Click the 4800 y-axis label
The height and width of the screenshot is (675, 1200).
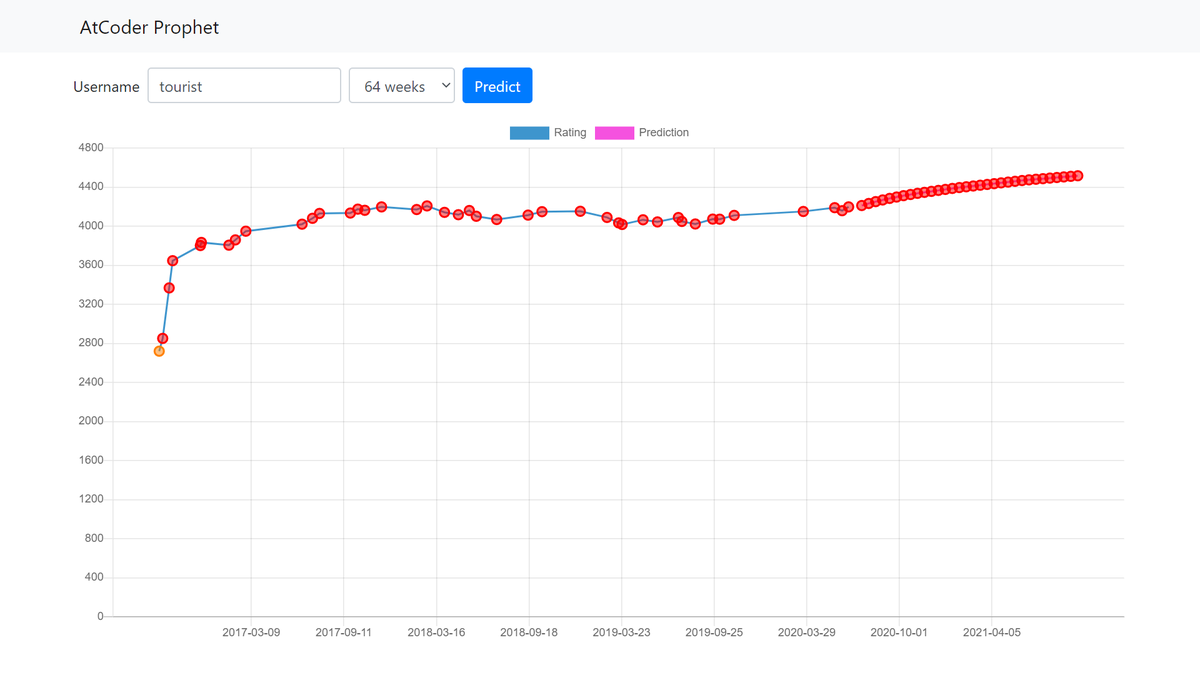tap(91, 148)
